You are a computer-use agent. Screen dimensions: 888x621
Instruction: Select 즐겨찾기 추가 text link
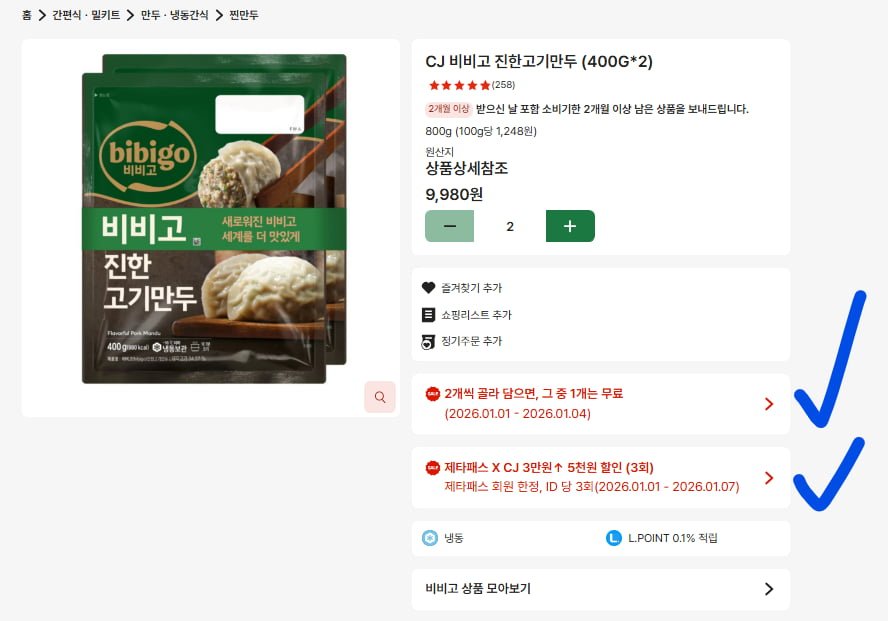[472, 288]
